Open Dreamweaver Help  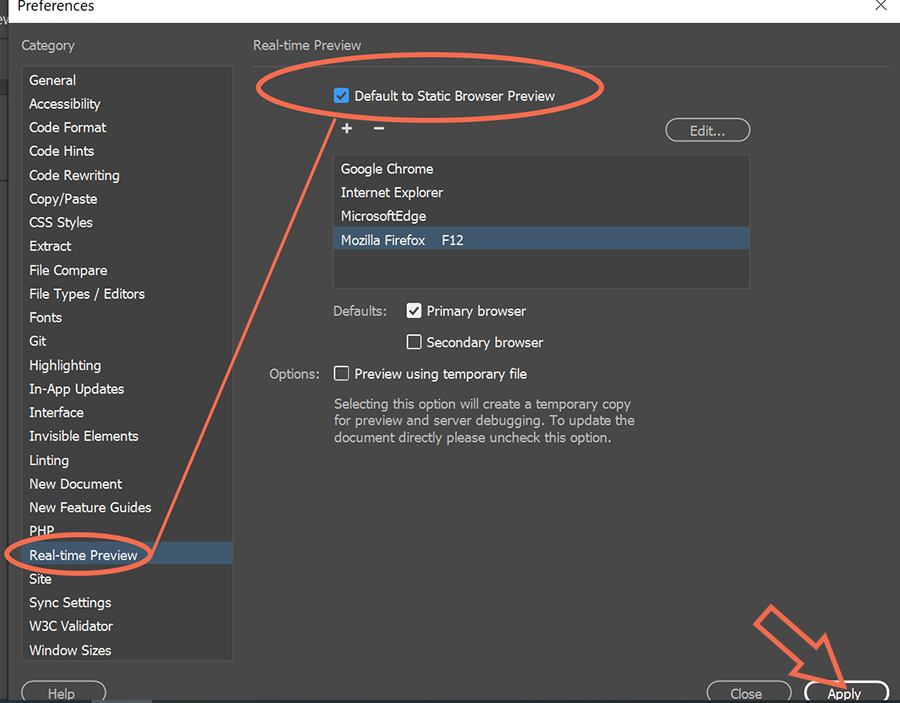pos(63,692)
